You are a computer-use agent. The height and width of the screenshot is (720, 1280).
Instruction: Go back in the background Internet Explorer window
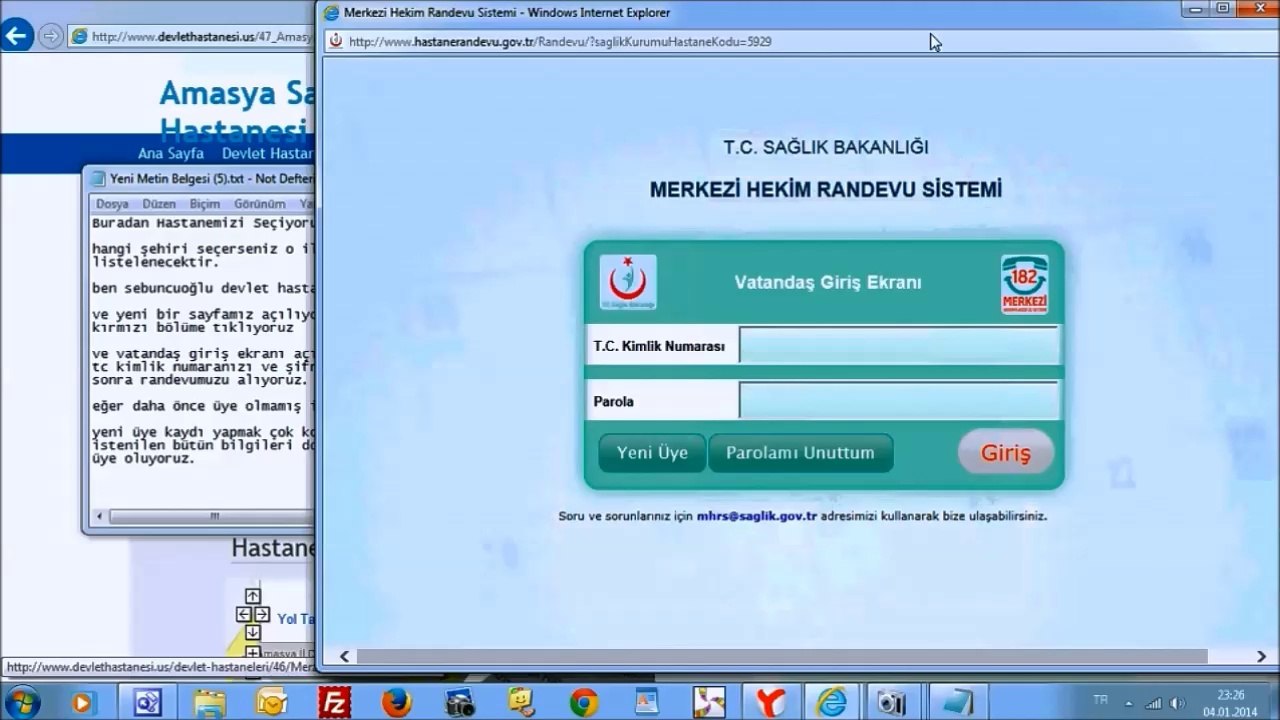[x=16, y=37]
